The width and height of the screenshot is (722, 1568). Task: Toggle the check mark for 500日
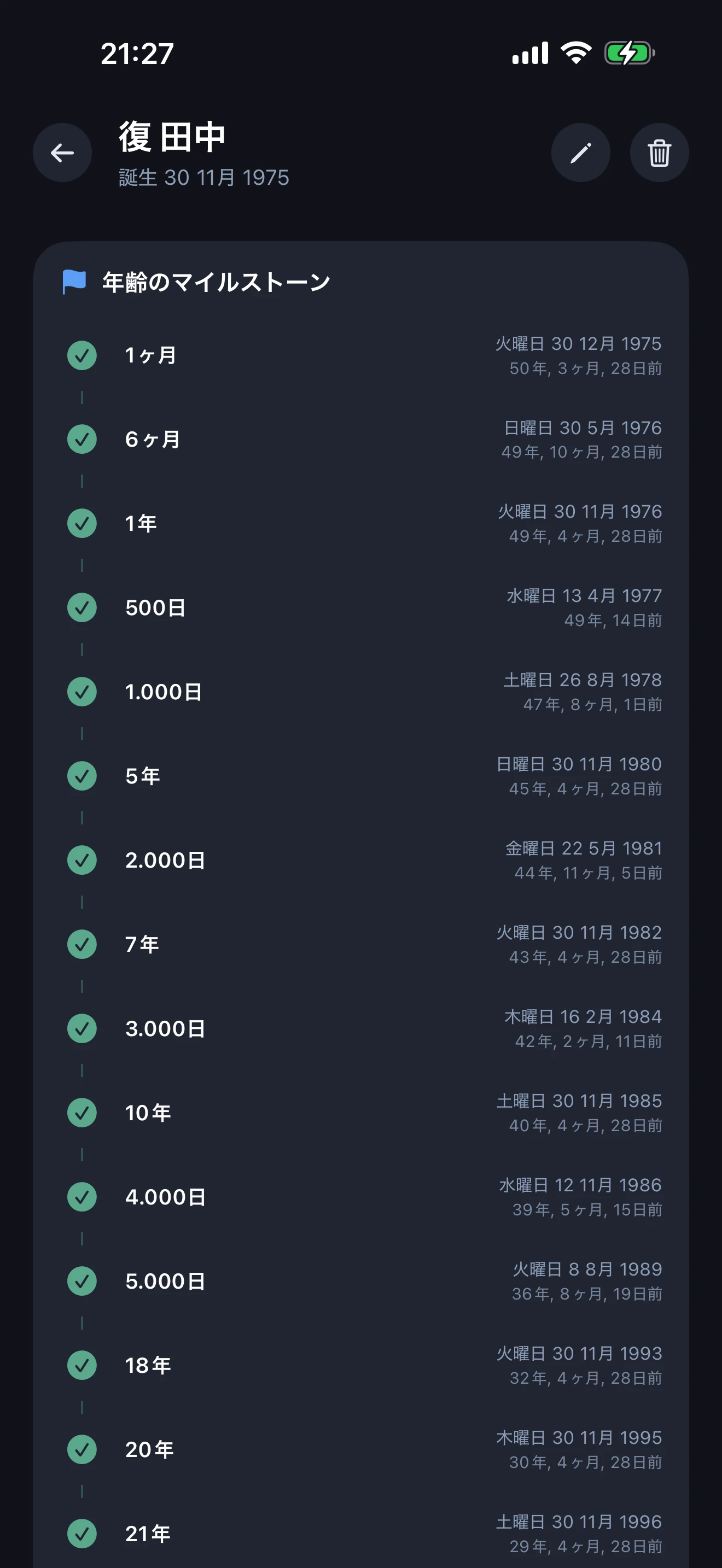(x=81, y=607)
